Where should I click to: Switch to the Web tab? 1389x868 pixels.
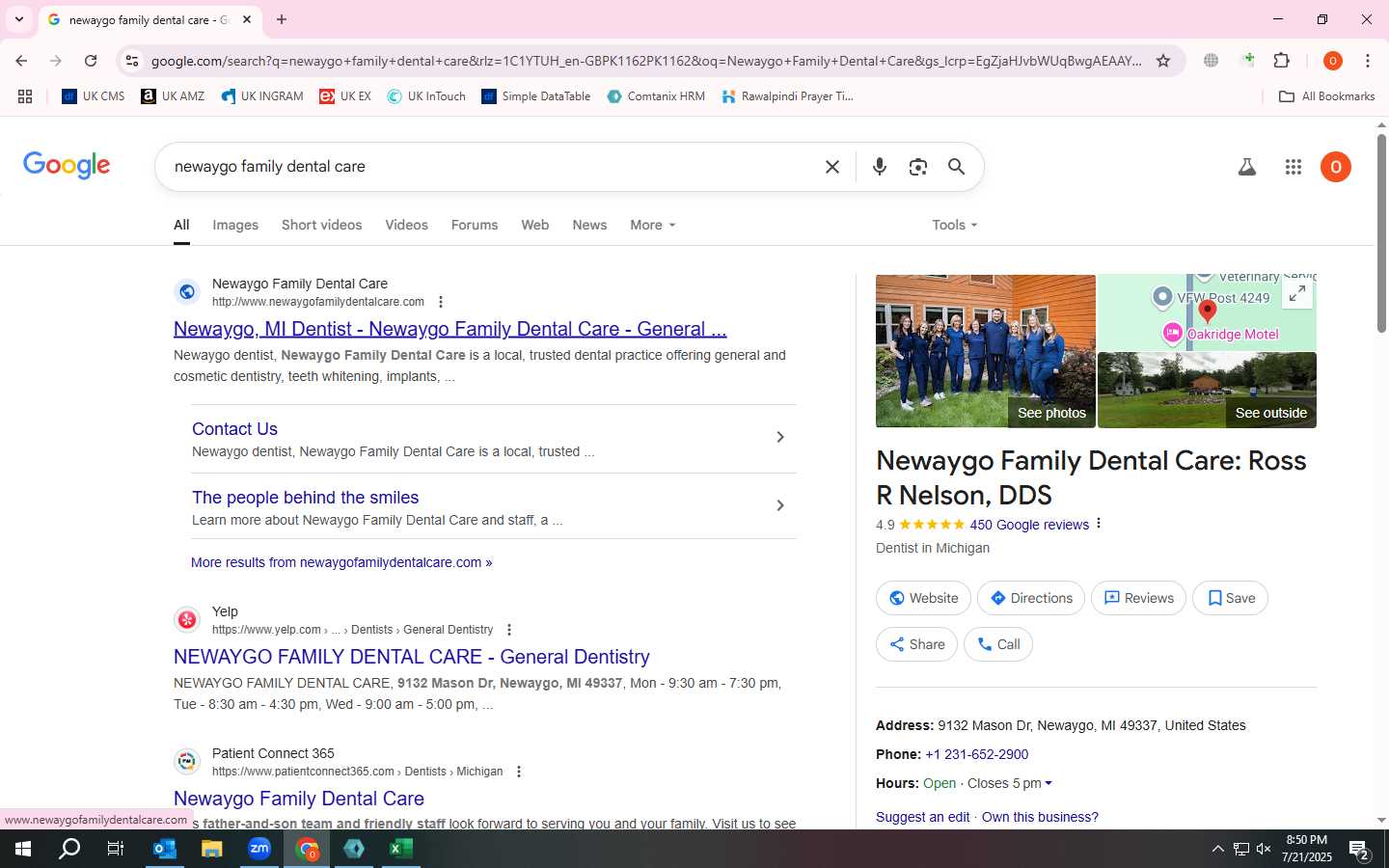(534, 225)
